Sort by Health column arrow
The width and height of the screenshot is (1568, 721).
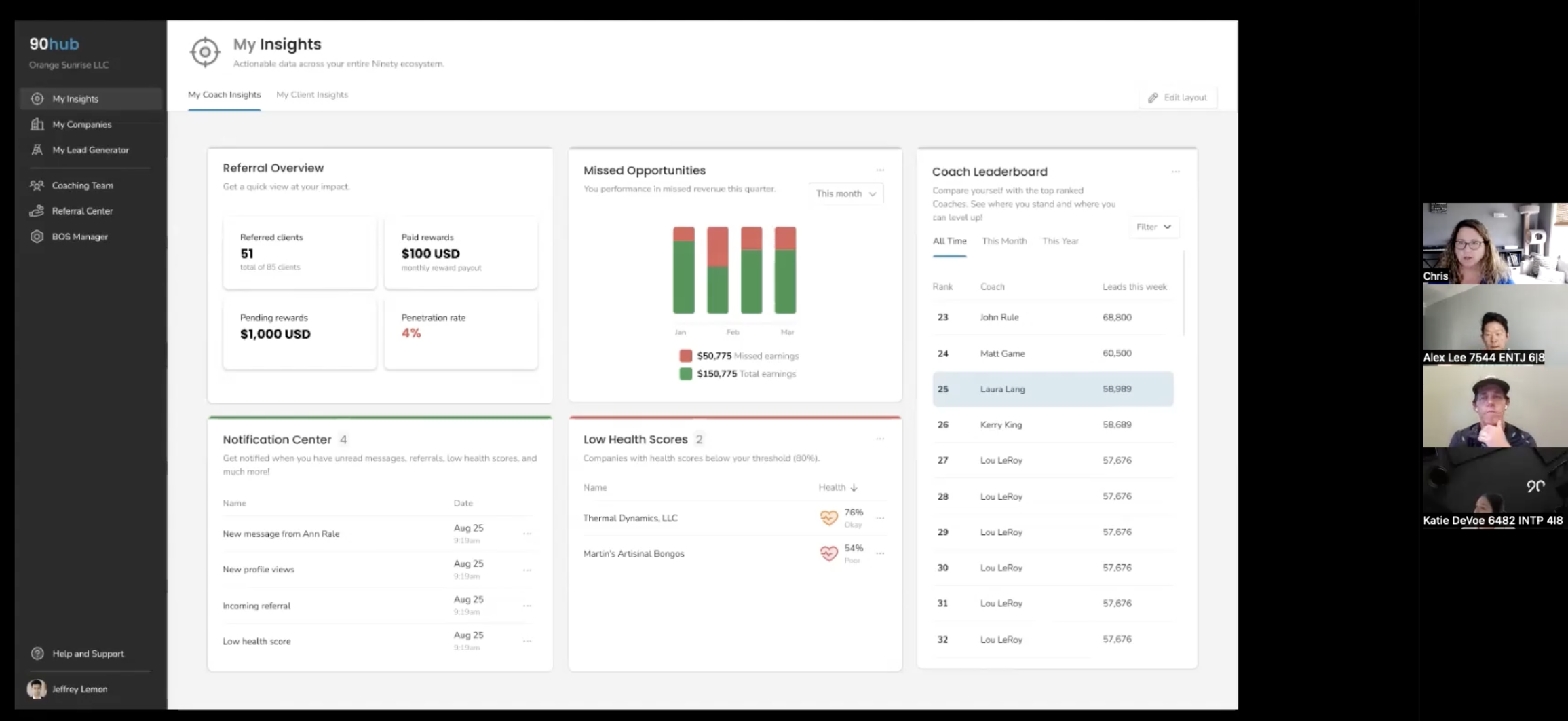tap(854, 487)
